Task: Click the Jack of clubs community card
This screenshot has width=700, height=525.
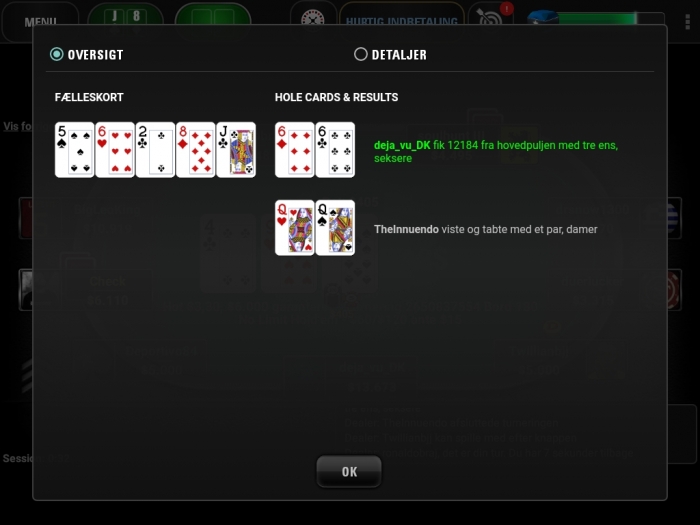Action: pyautogui.click(x=236, y=150)
